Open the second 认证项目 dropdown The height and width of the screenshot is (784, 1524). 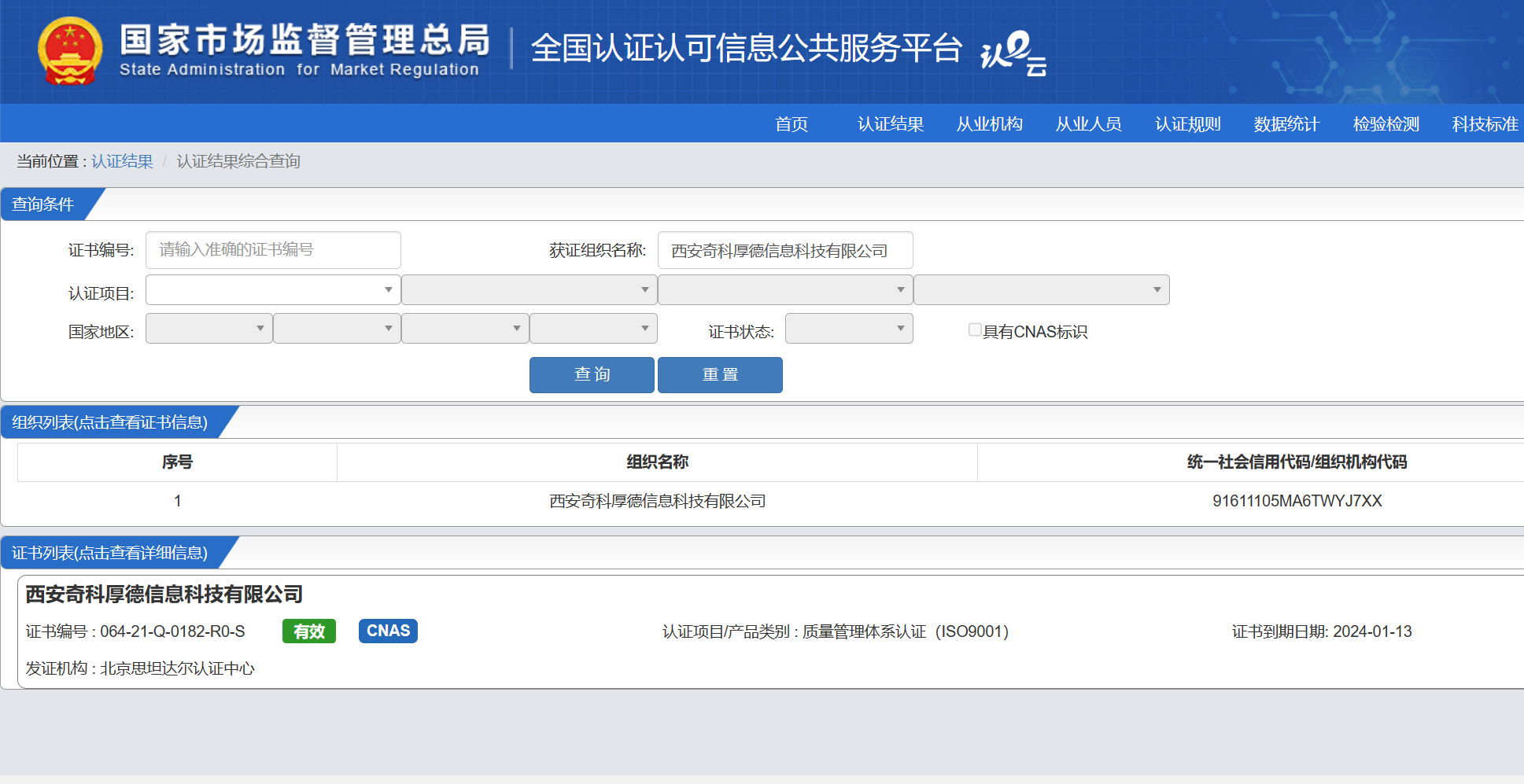[x=530, y=289]
